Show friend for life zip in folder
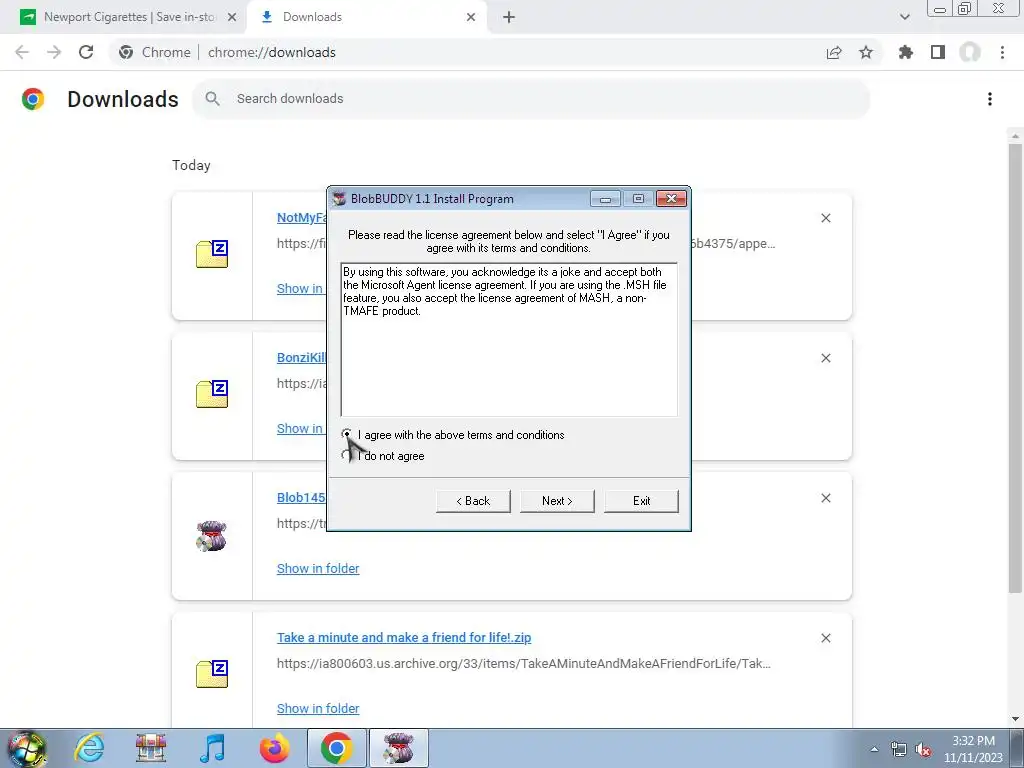Image resolution: width=1024 pixels, height=768 pixels. (x=318, y=708)
